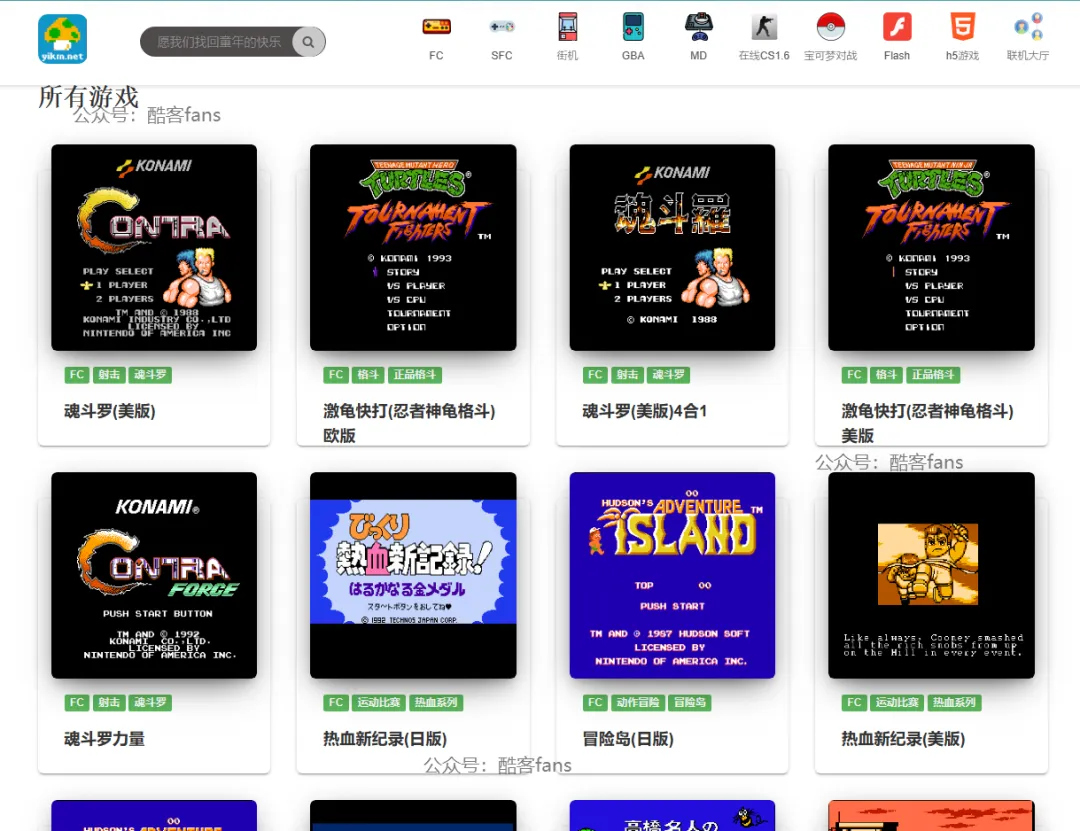Click the 热血新纪录(日版) game title
Screen dimensions: 1080x831
385,739
